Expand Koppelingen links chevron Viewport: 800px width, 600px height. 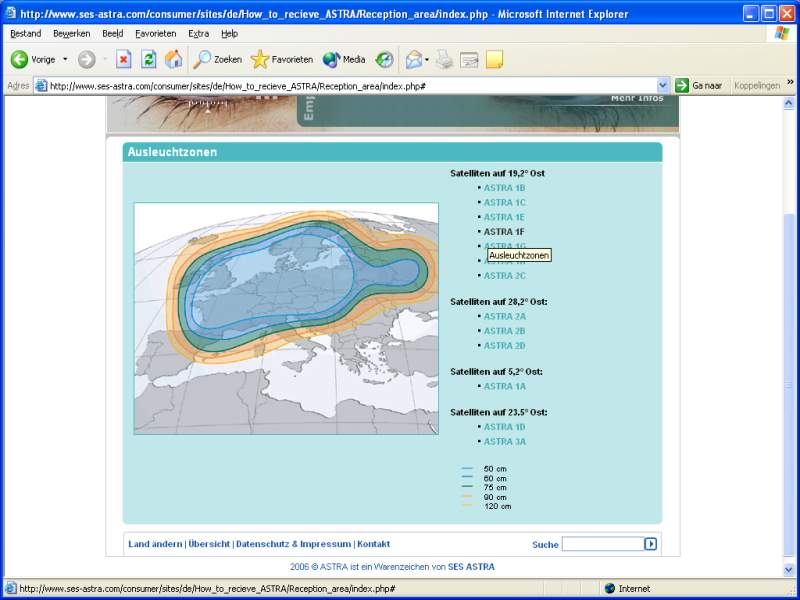(x=791, y=83)
